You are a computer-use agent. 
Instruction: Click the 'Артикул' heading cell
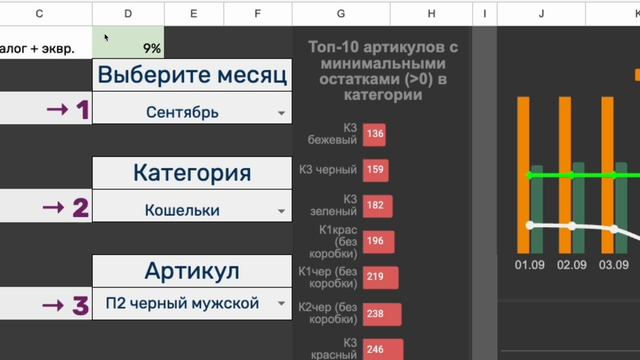click(192, 271)
